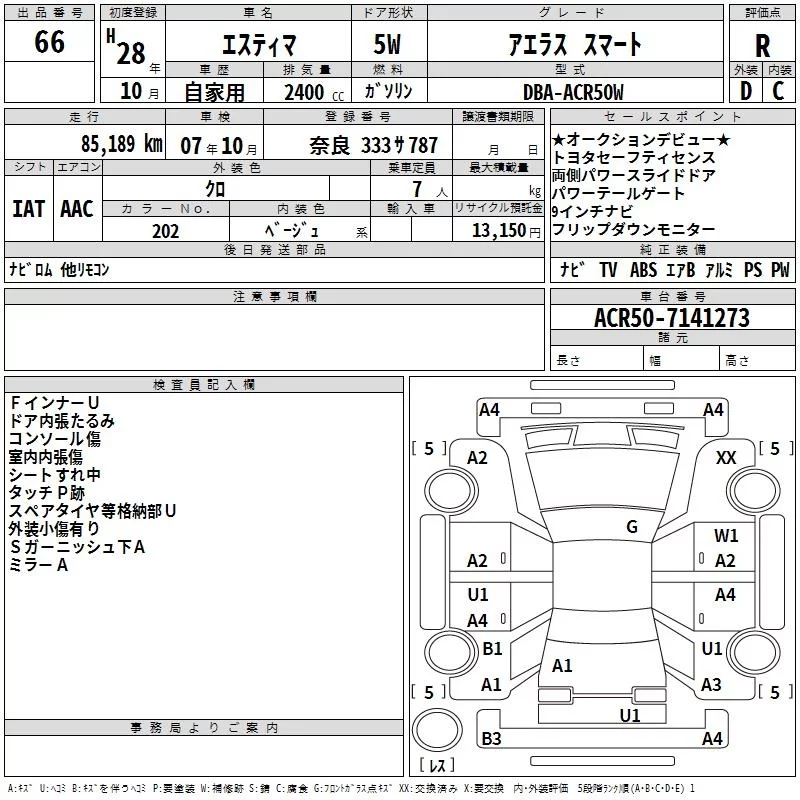Select "エアB" in the genuine equipment row
Screen dimensions: 800x800
coord(681,269)
